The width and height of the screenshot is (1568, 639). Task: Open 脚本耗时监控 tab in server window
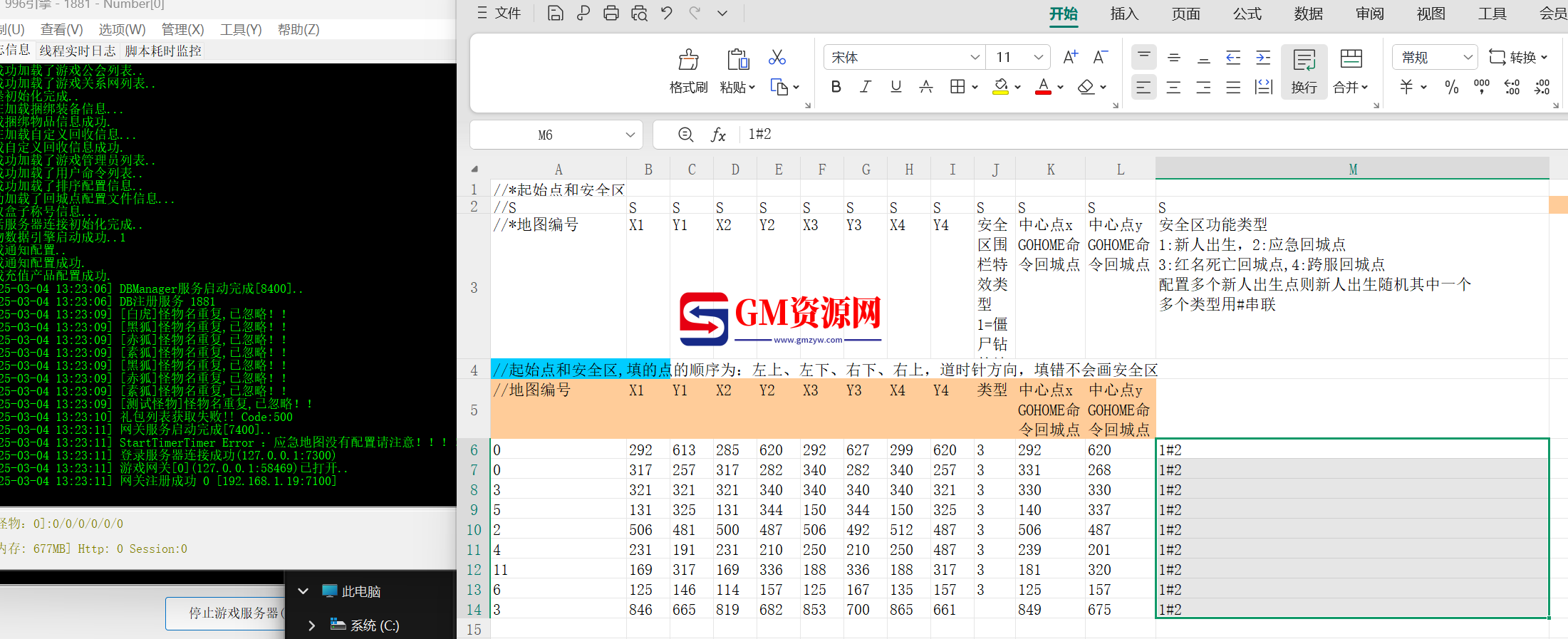click(163, 51)
